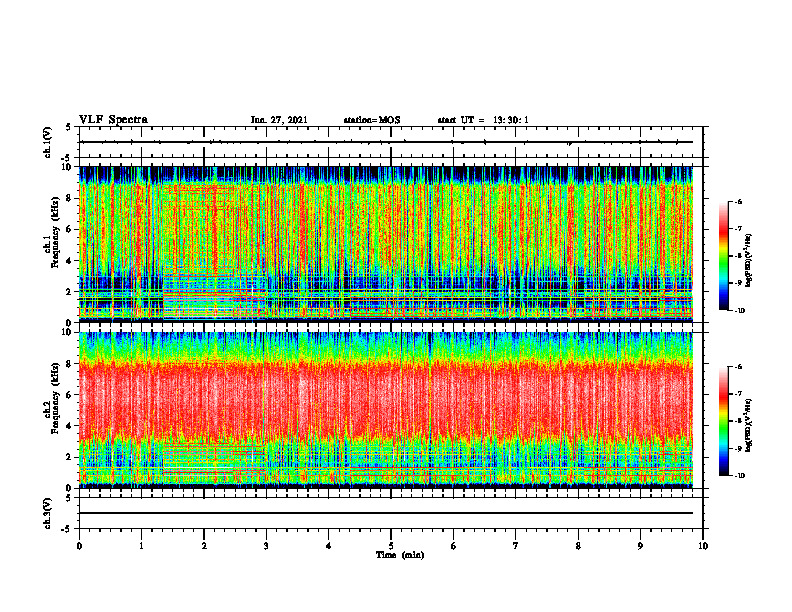This screenshot has height=612, width=792.
Task: Click the ch.1 voltage waveform trace
Action: tap(386, 142)
